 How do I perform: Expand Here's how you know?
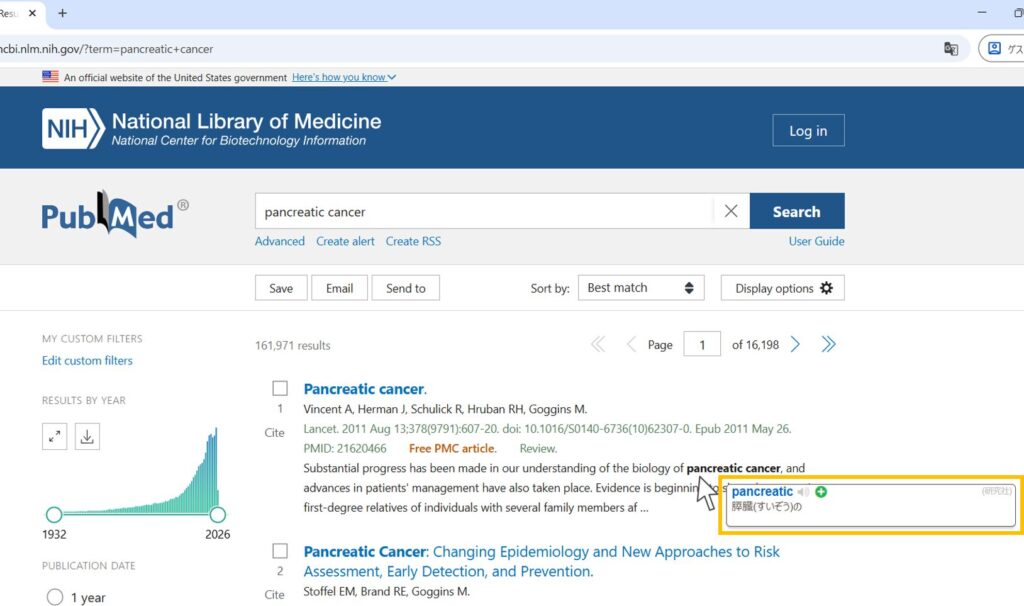pos(344,77)
